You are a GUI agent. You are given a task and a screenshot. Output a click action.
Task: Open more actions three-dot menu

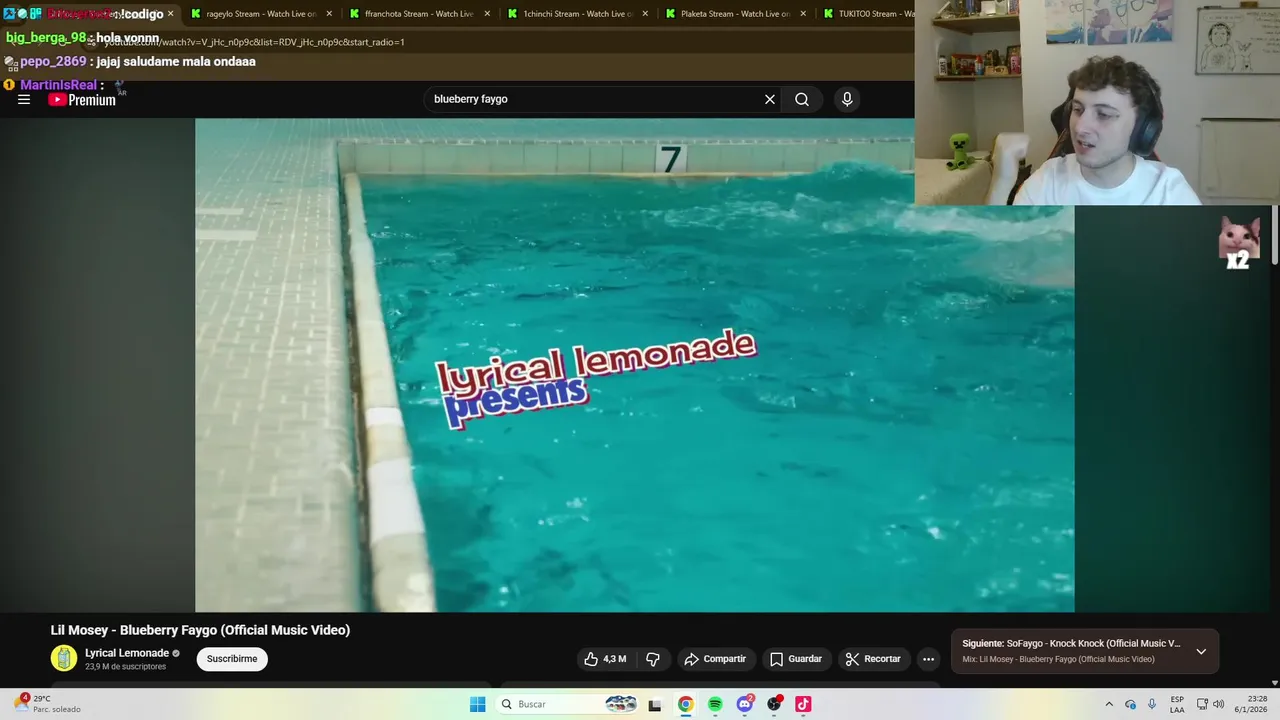tap(928, 659)
